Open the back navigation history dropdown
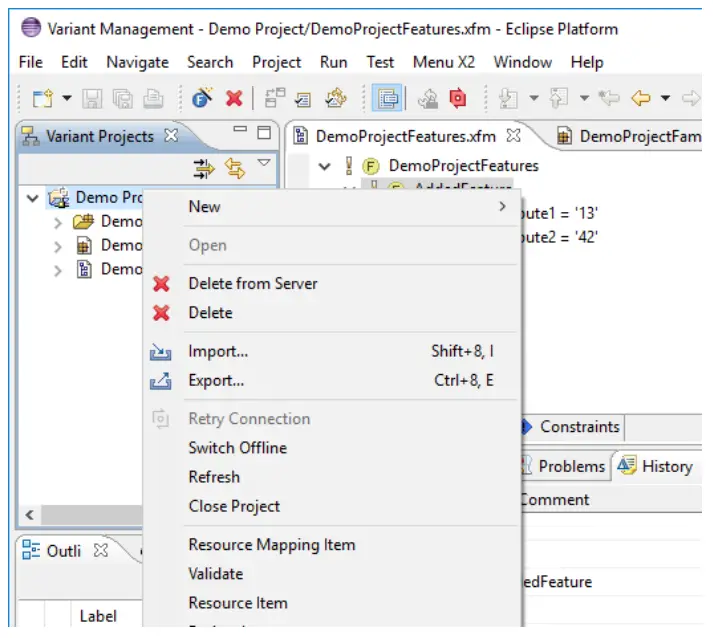The width and height of the screenshot is (713, 638). point(665,98)
